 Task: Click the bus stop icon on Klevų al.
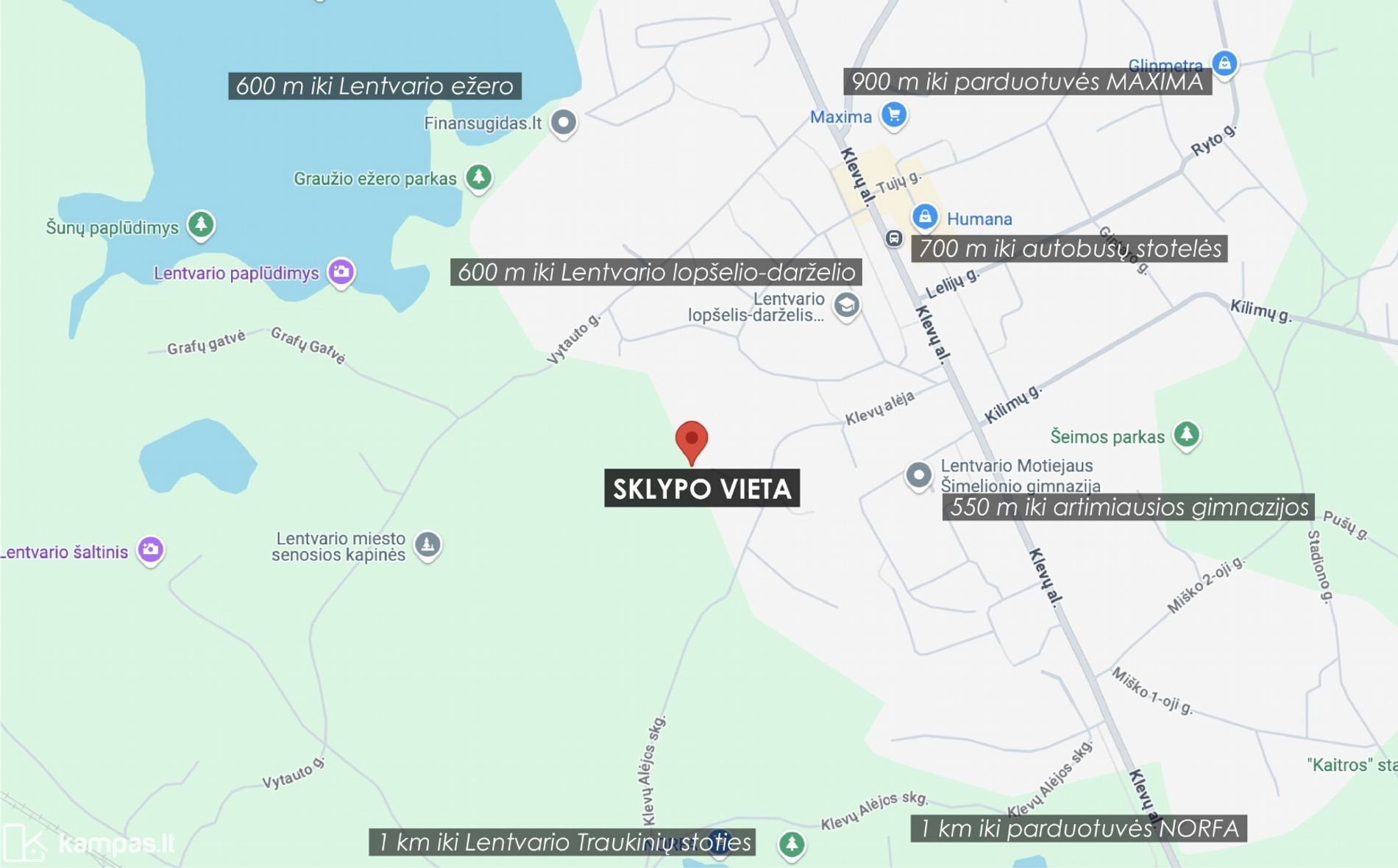tap(893, 238)
